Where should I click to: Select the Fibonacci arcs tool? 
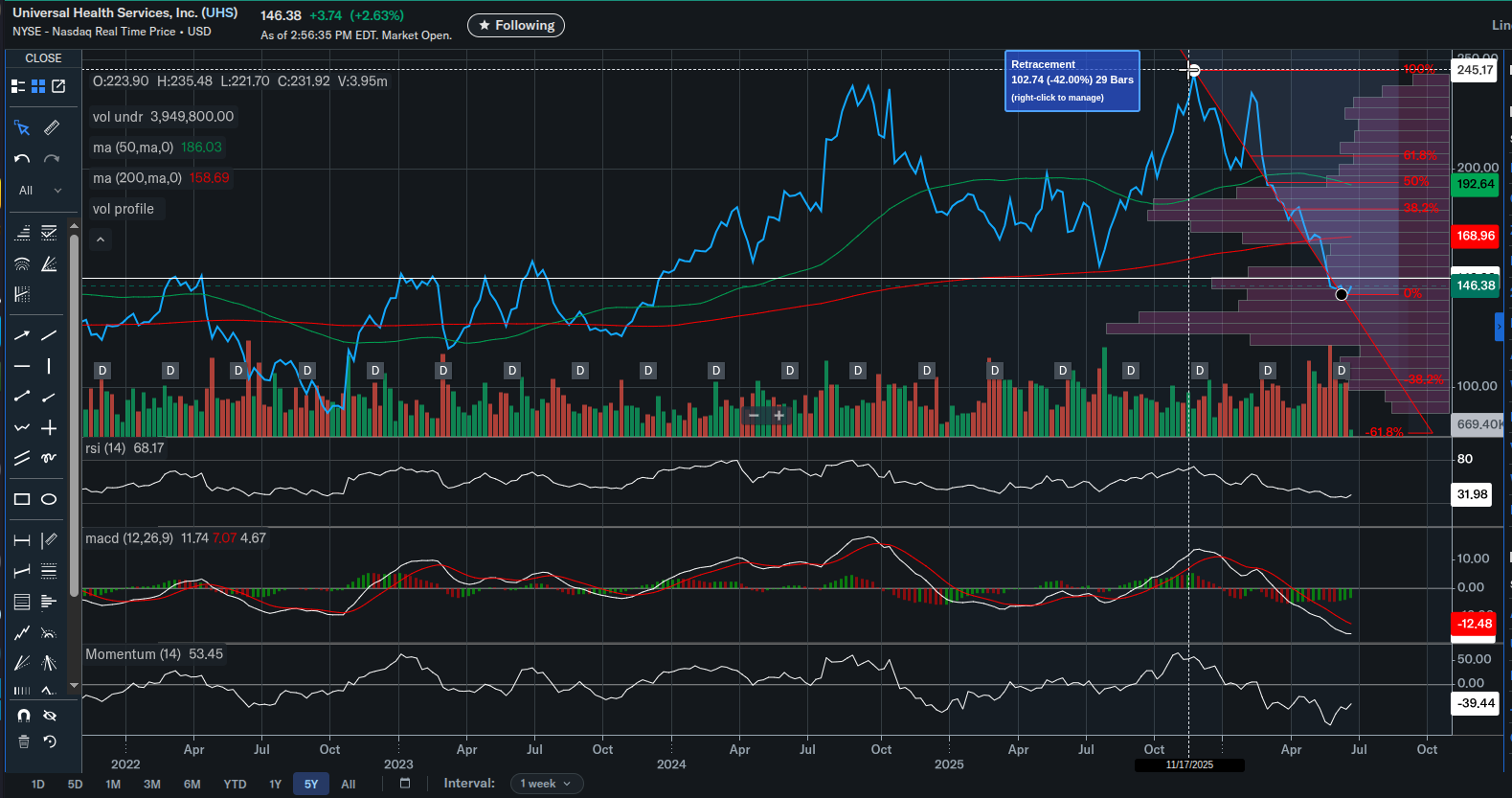(x=22, y=264)
